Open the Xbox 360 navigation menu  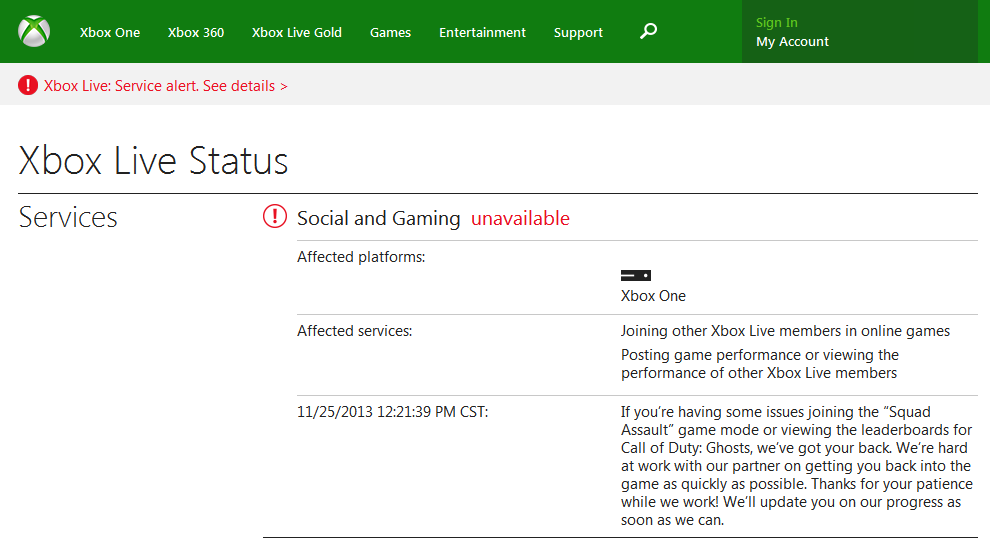tap(196, 32)
